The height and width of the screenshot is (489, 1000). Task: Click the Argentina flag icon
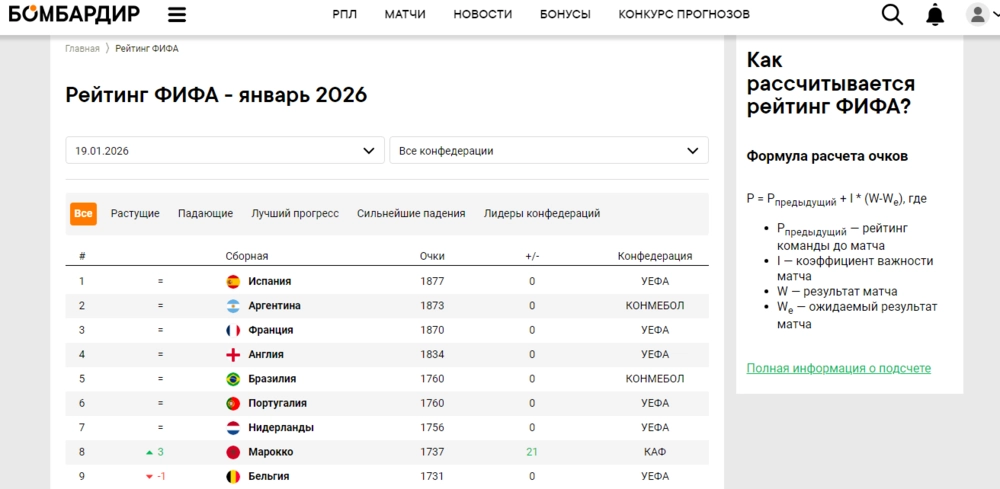point(233,306)
